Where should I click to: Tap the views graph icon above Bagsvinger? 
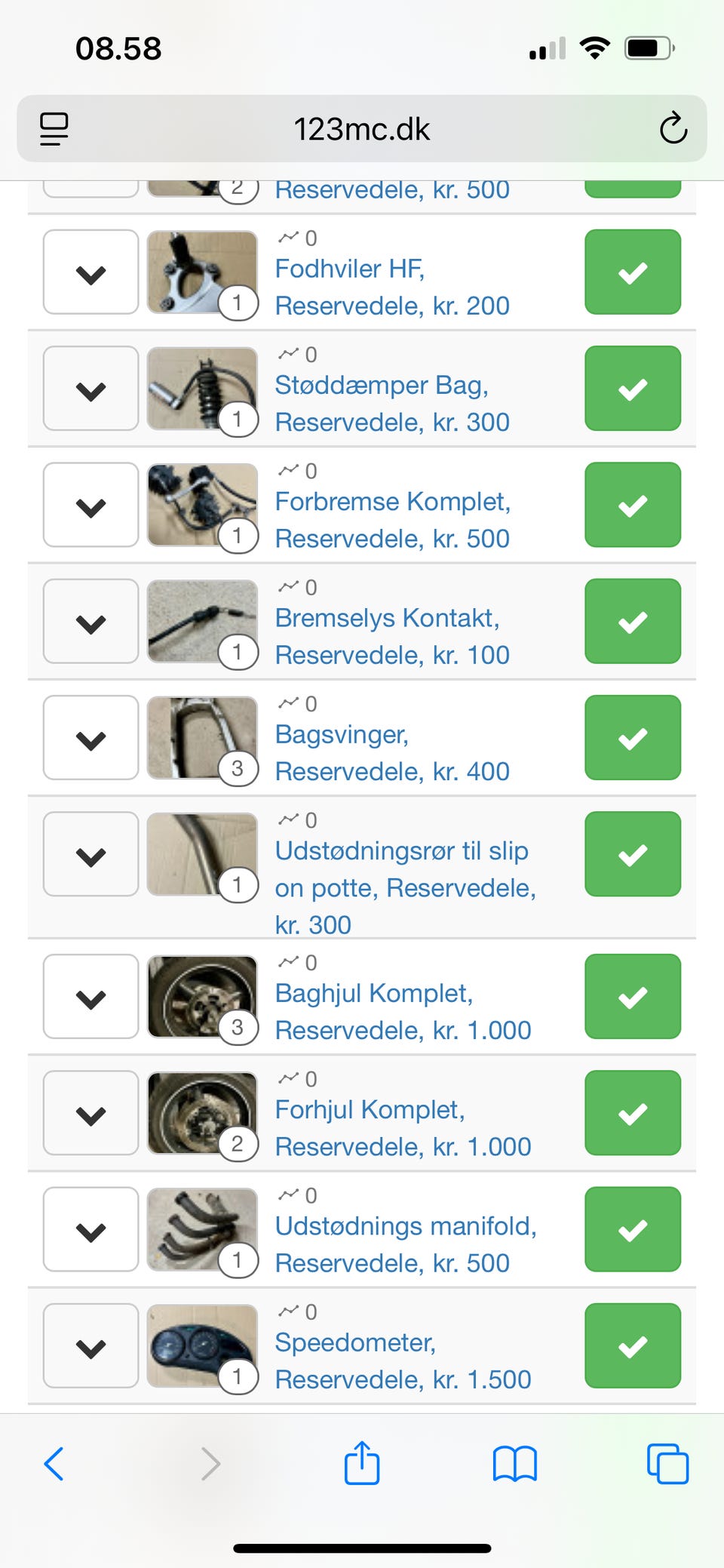[288, 703]
